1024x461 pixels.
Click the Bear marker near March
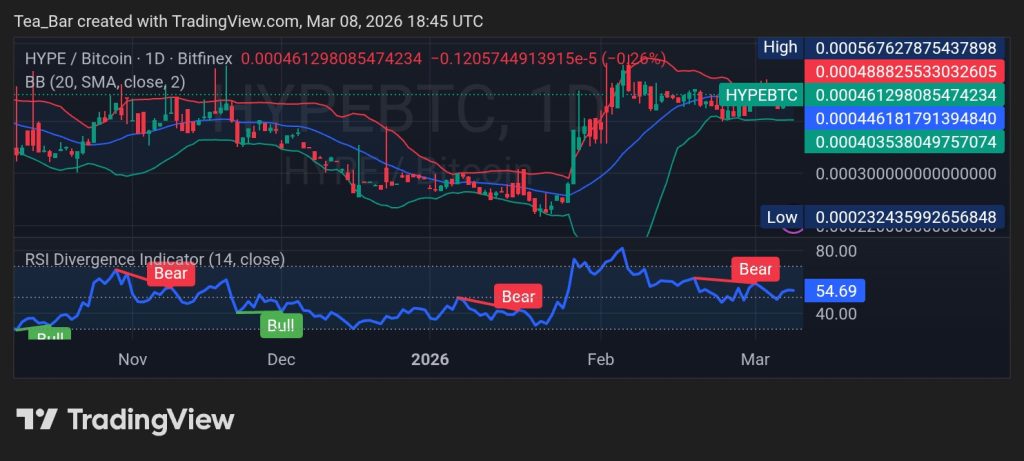click(755, 269)
